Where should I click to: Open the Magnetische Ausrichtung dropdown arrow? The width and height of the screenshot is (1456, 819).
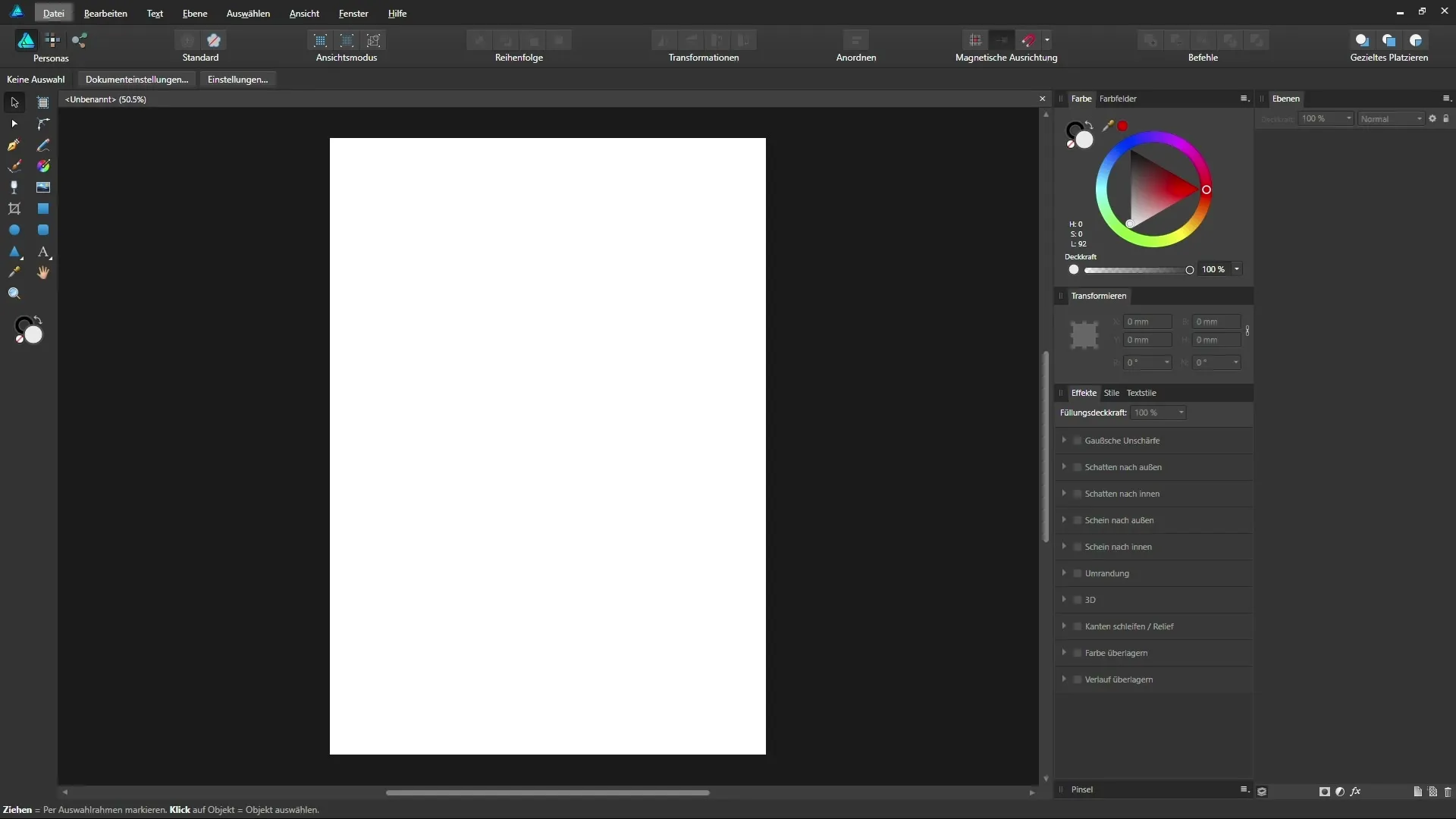click(x=1046, y=40)
